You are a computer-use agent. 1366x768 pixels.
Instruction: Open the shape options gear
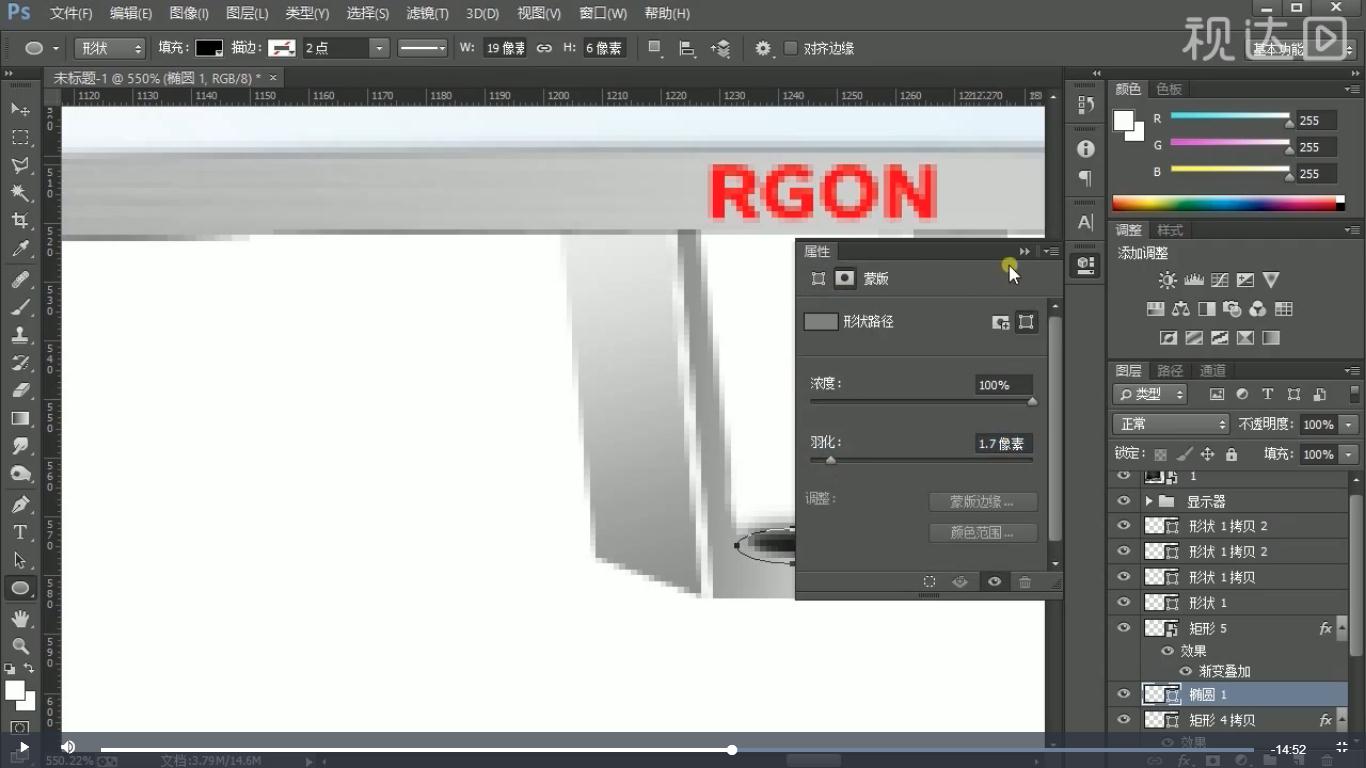point(763,48)
